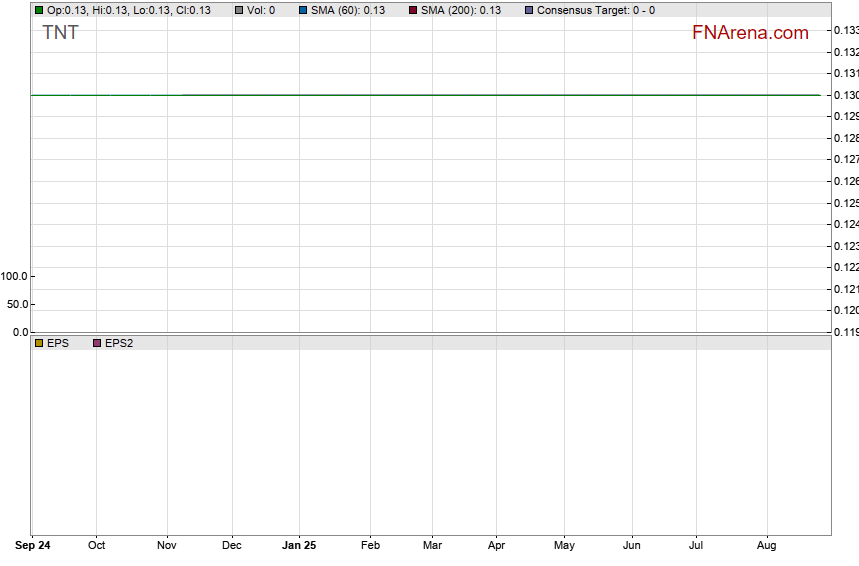Select the Apr month on the time axis
The image size is (859, 566).
[497, 546]
